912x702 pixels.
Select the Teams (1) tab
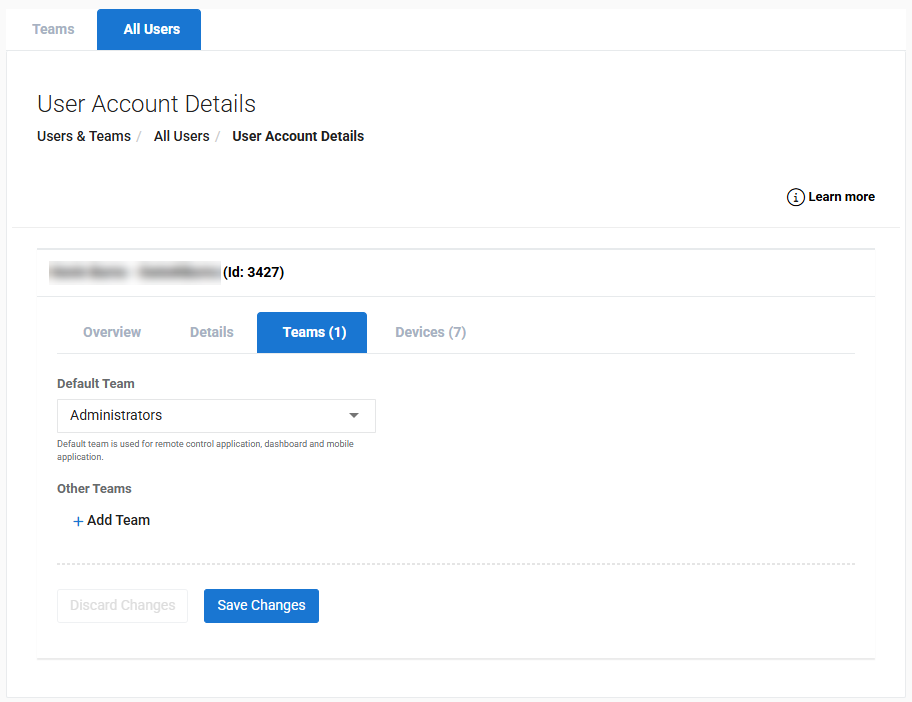click(x=314, y=332)
